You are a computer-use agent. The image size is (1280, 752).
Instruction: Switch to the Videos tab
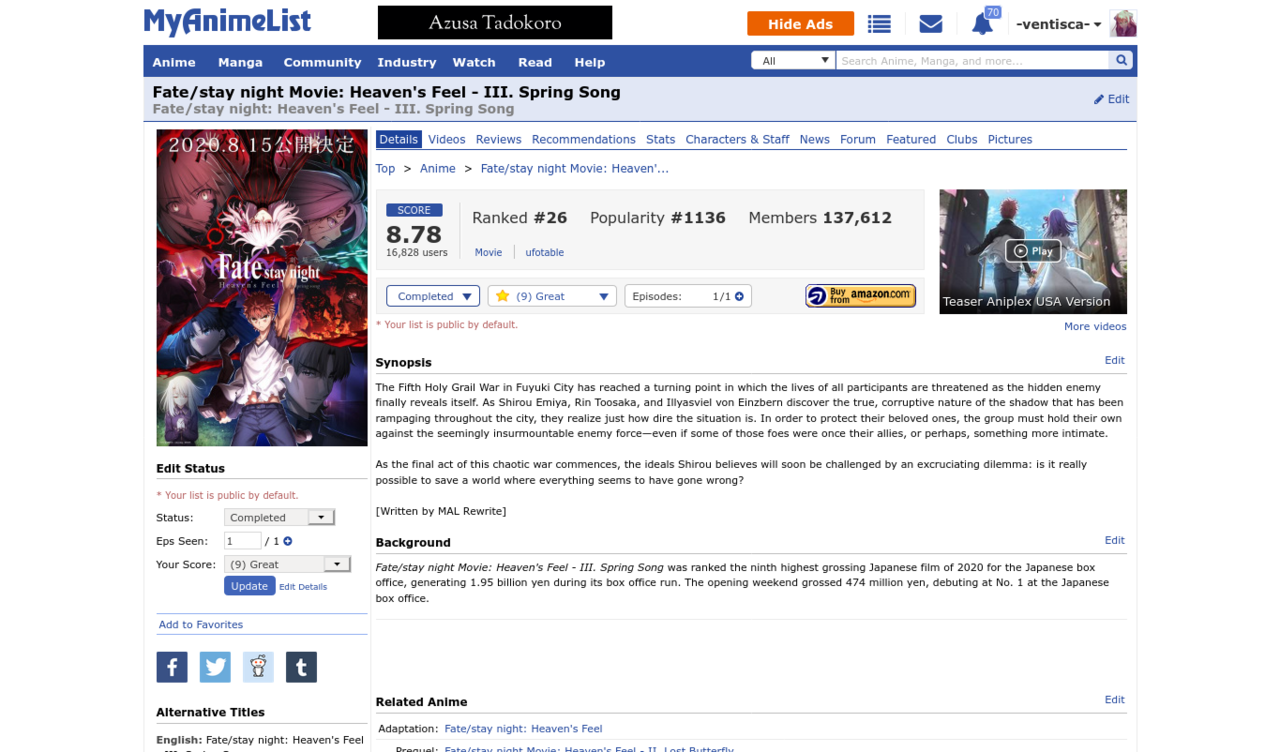coord(447,139)
